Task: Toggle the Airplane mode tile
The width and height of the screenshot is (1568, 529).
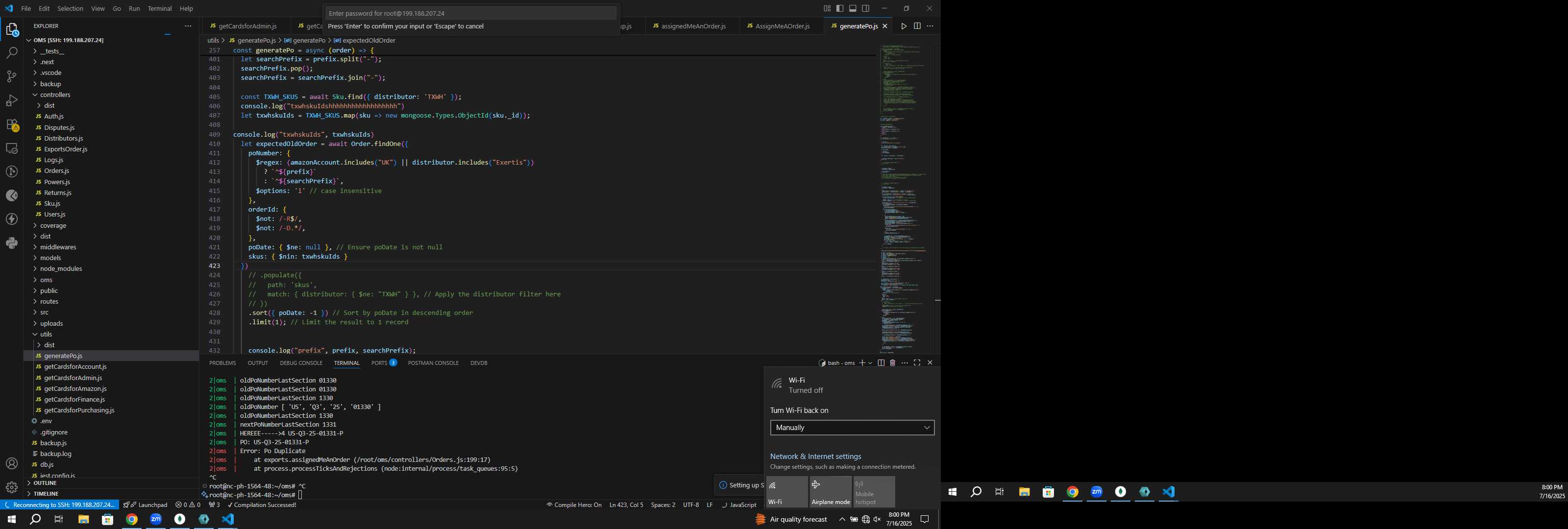Action: pyautogui.click(x=830, y=492)
